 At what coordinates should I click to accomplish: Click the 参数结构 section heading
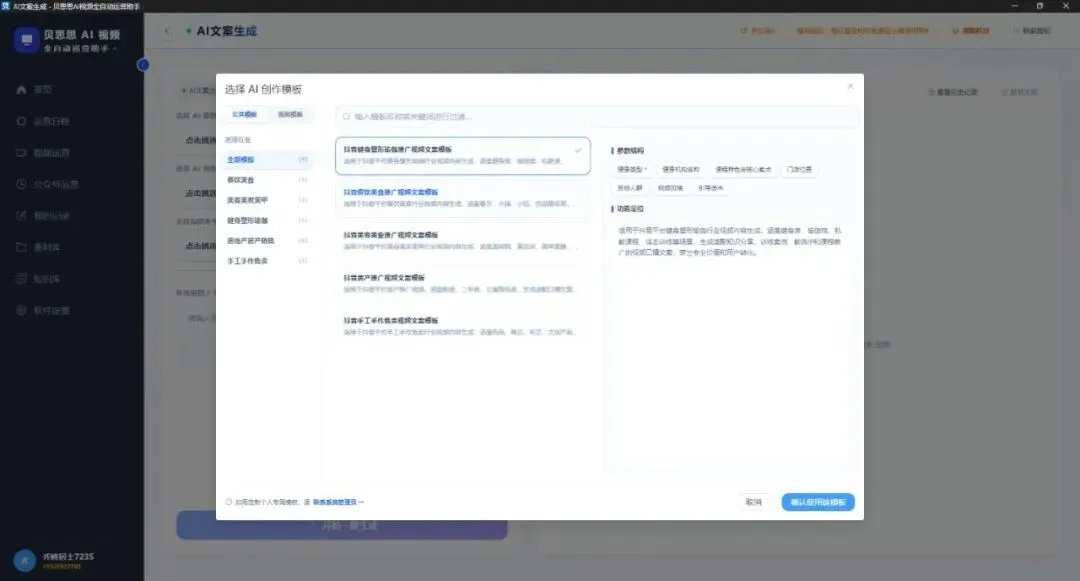[x=630, y=151]
